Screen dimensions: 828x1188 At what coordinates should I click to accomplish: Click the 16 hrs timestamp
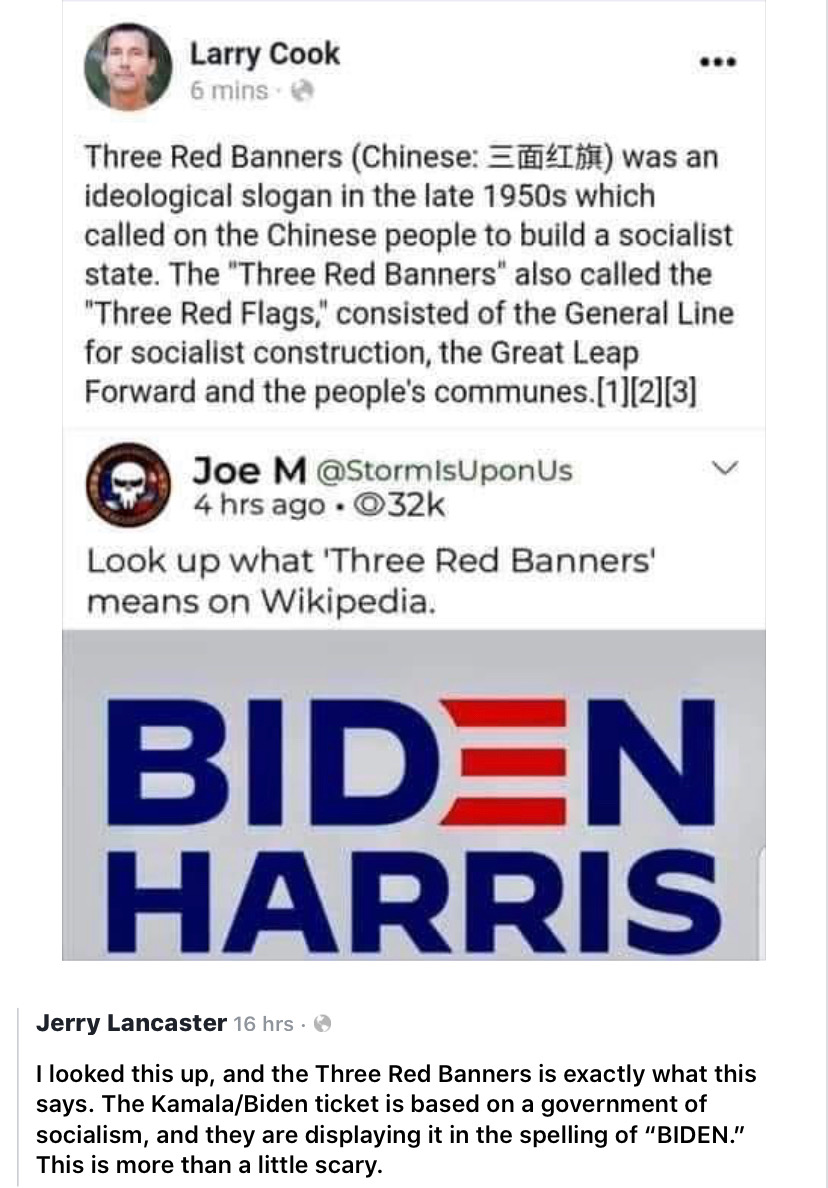click(263, 1024)
